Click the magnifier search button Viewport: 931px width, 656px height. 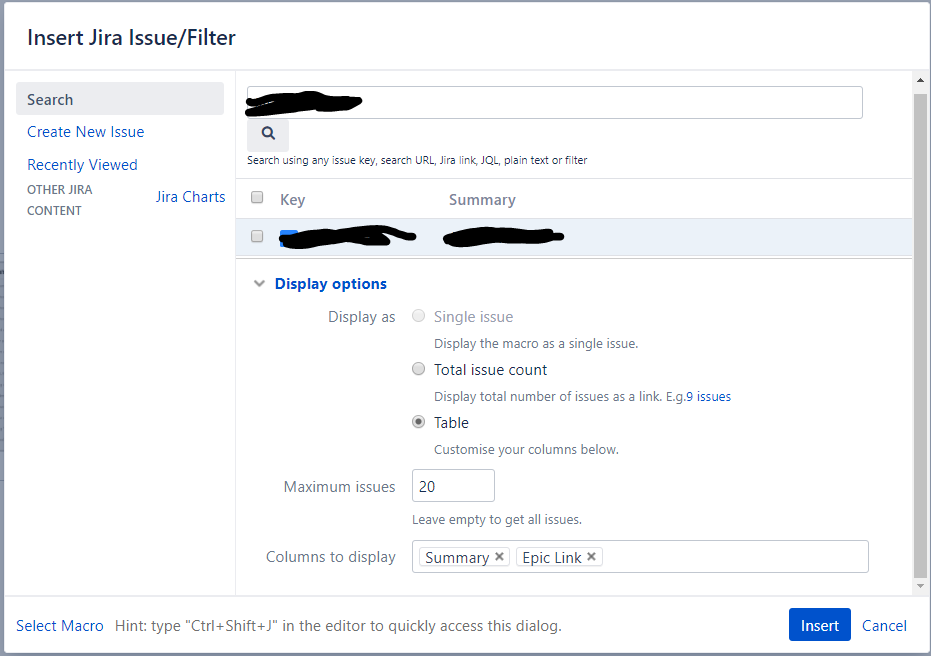pos(268,134)
